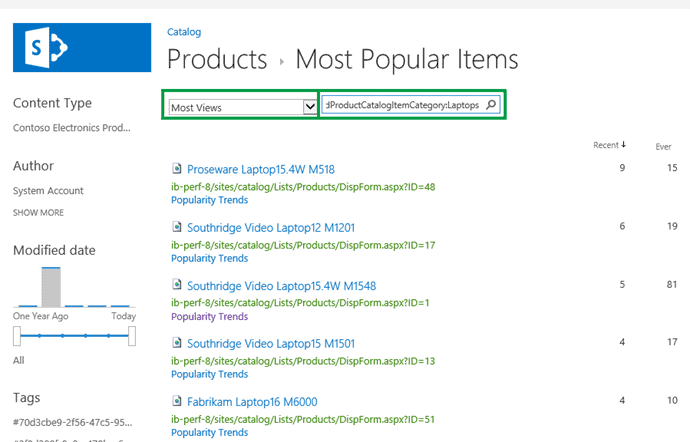Open the Catalog breadcrumb link
This screenshot has height=442, width=690.
click(184, 32)
